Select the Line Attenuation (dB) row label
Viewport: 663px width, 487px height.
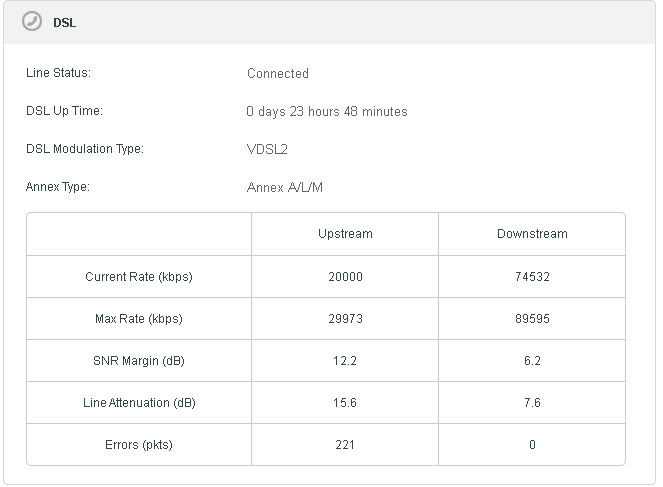[x=139, y=403]
